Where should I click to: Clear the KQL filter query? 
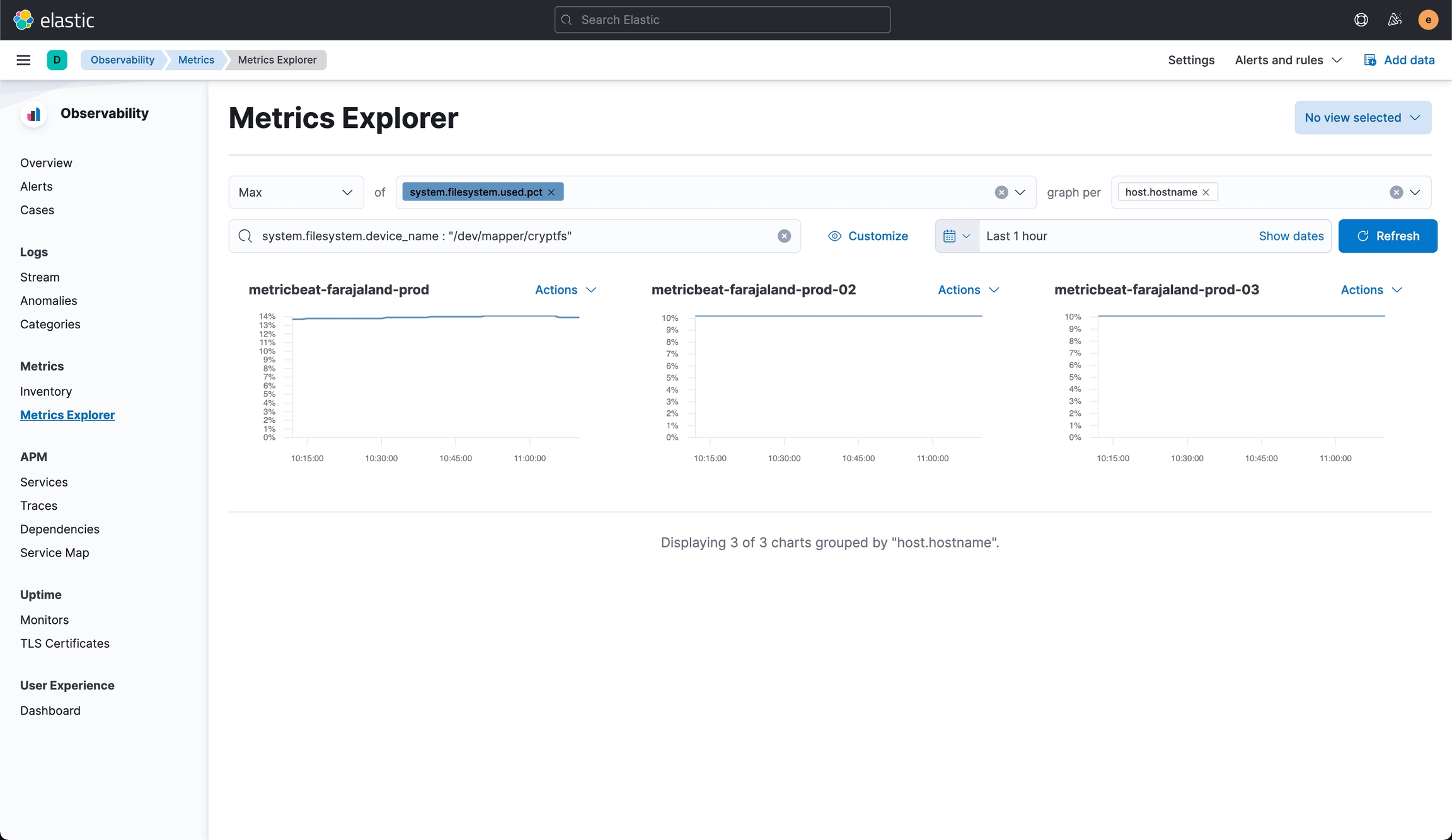coord(784,236)
